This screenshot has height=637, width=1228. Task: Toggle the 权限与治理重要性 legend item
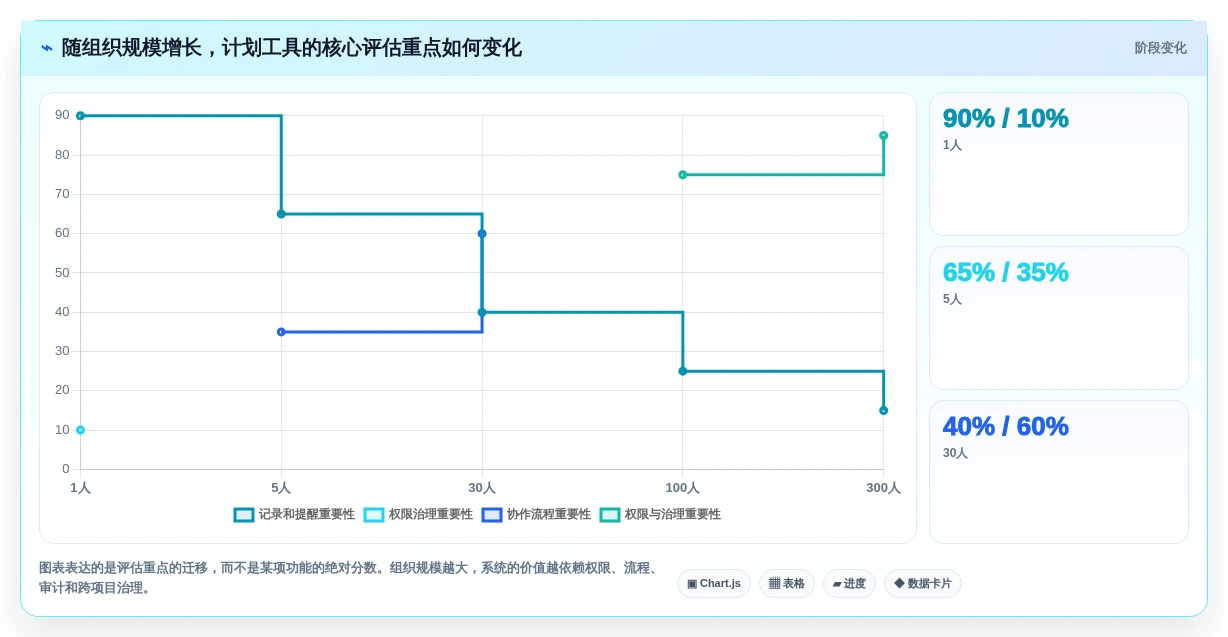pyautogui.click(x=660, y=514)
